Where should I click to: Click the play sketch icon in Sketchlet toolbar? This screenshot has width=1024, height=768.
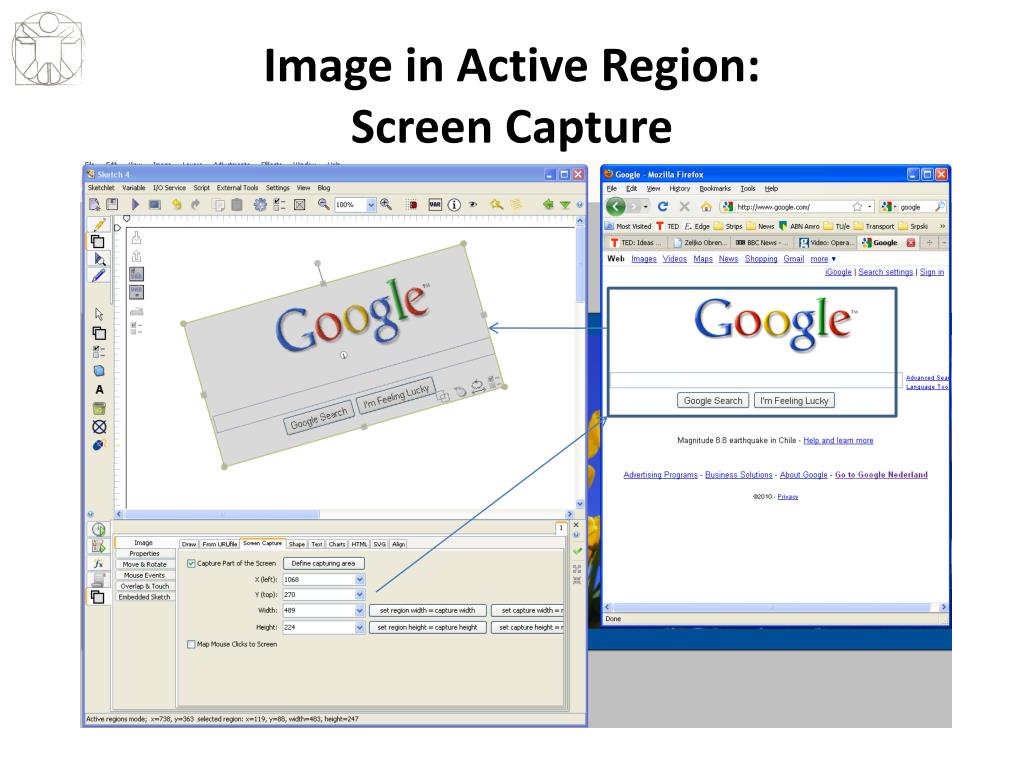tap(135, 205)
